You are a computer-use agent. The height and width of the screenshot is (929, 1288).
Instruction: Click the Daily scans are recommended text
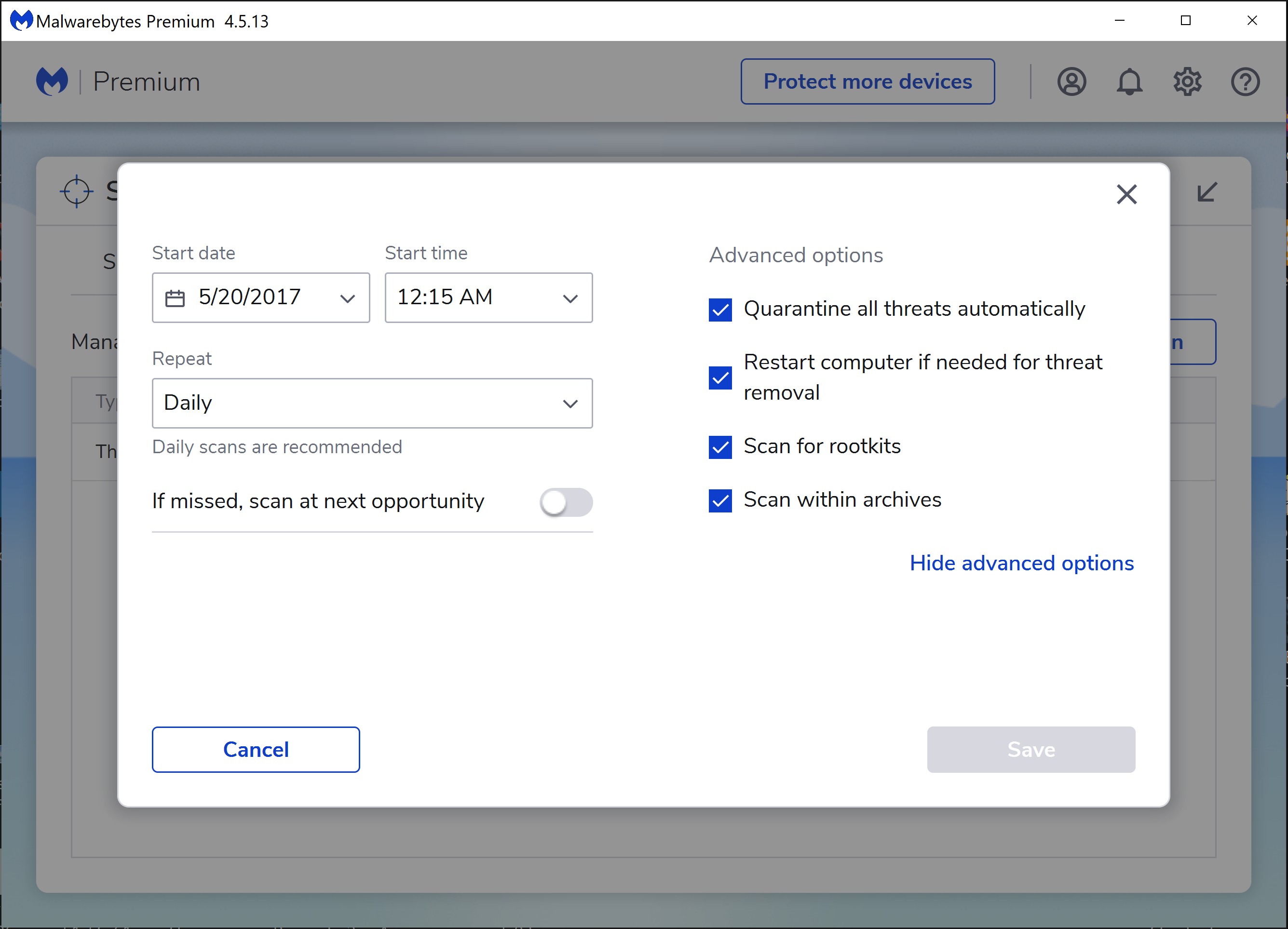[277, 447]
